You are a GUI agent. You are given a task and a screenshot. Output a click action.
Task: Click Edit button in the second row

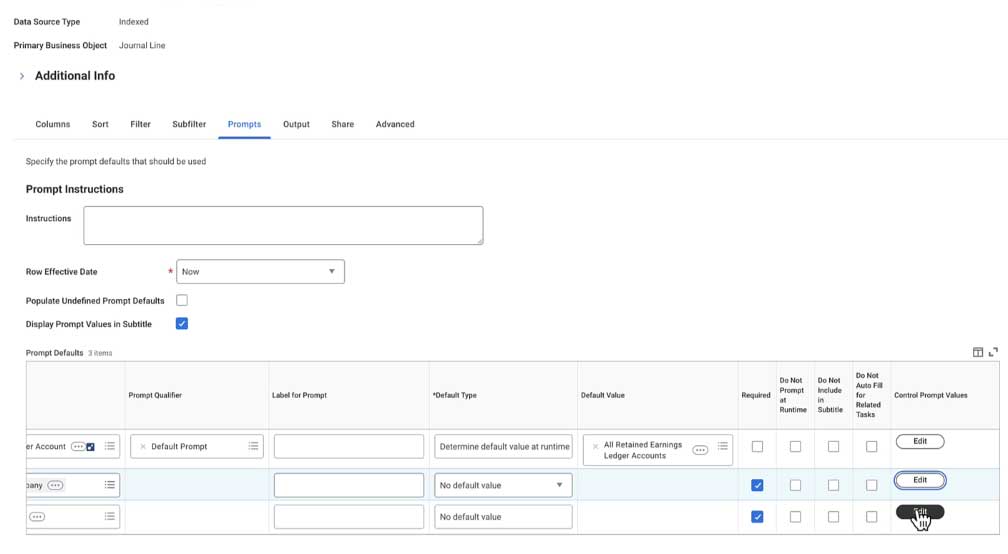(x=920, y=480)
